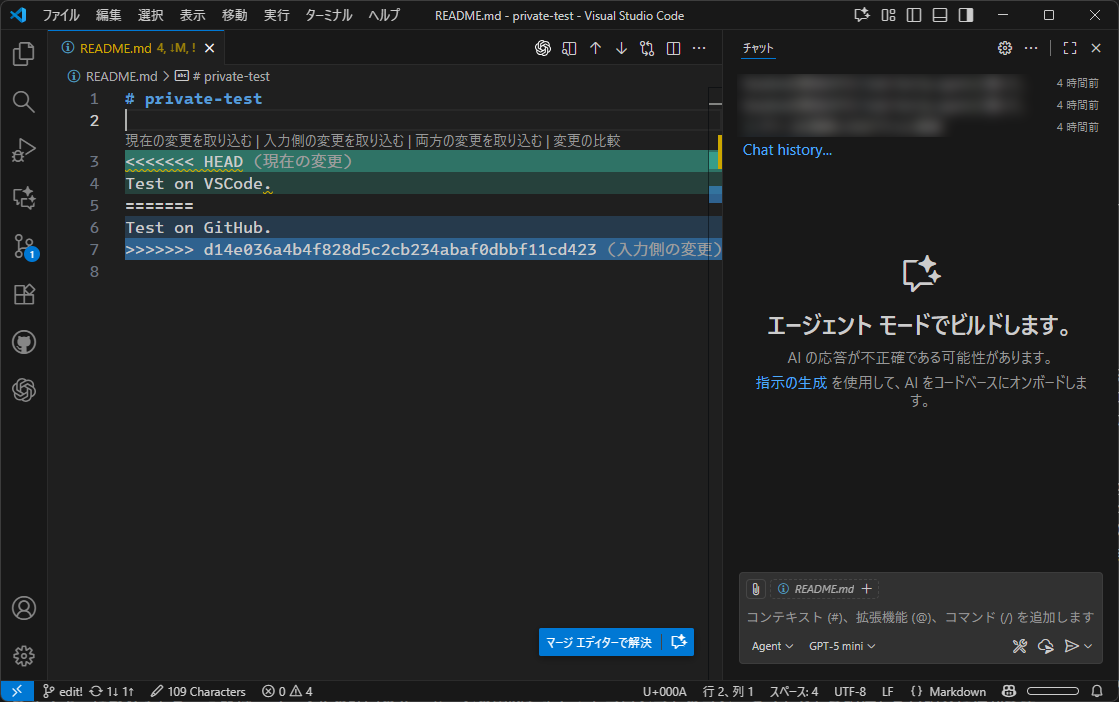1119x702 pixels.
Task: Open the chat settings gear icon
Action: click(x=1005, y=48)
